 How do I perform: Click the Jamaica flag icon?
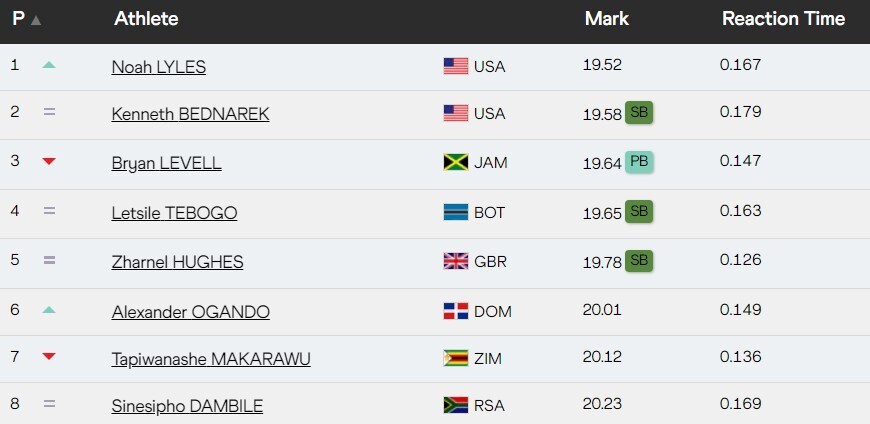click(456, 163)
